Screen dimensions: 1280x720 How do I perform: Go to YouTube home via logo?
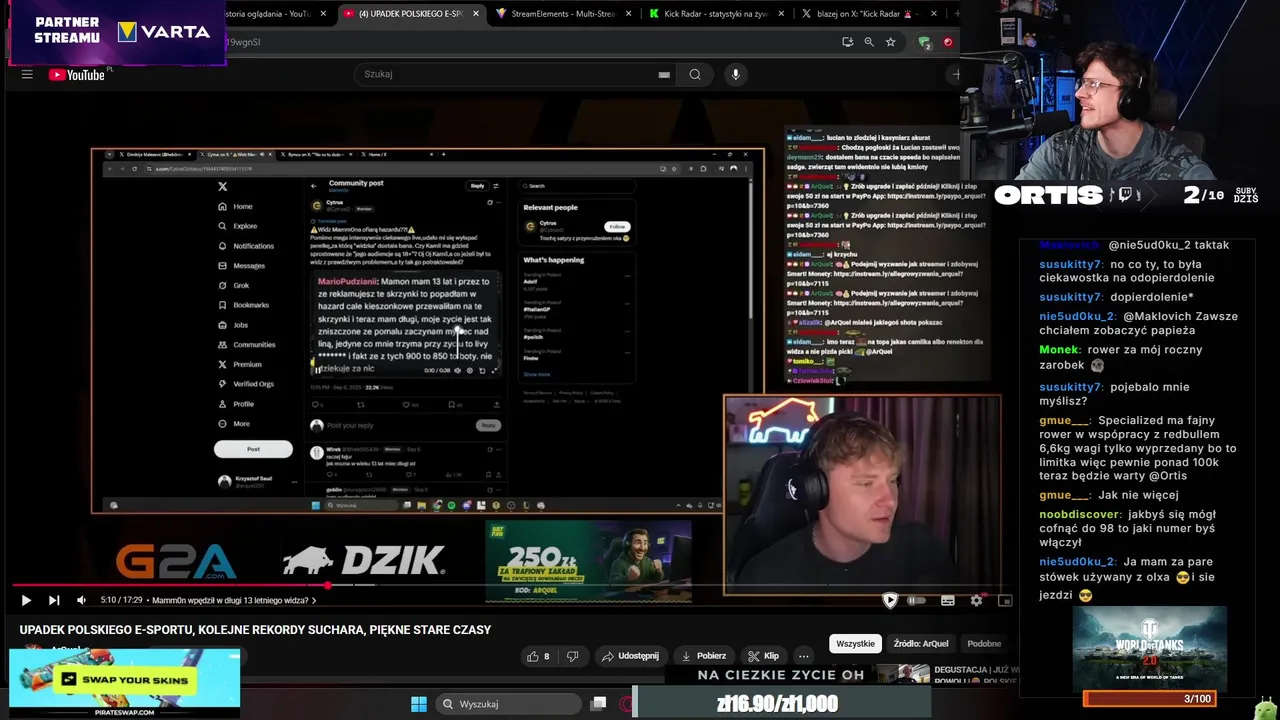point(78,74)
